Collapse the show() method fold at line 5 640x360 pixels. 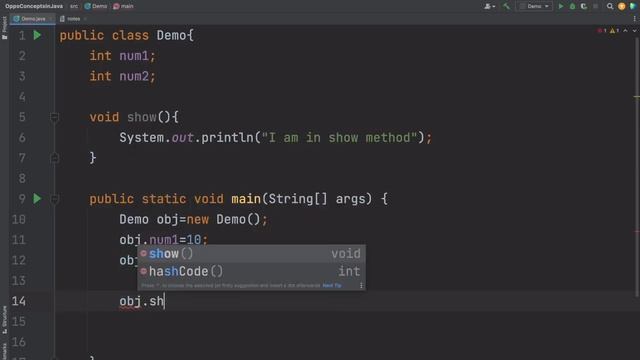tap(54, 118)
